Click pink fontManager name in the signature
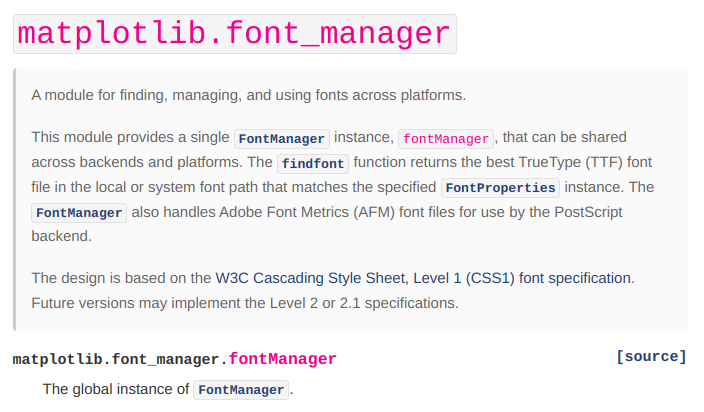 point(283,358)
